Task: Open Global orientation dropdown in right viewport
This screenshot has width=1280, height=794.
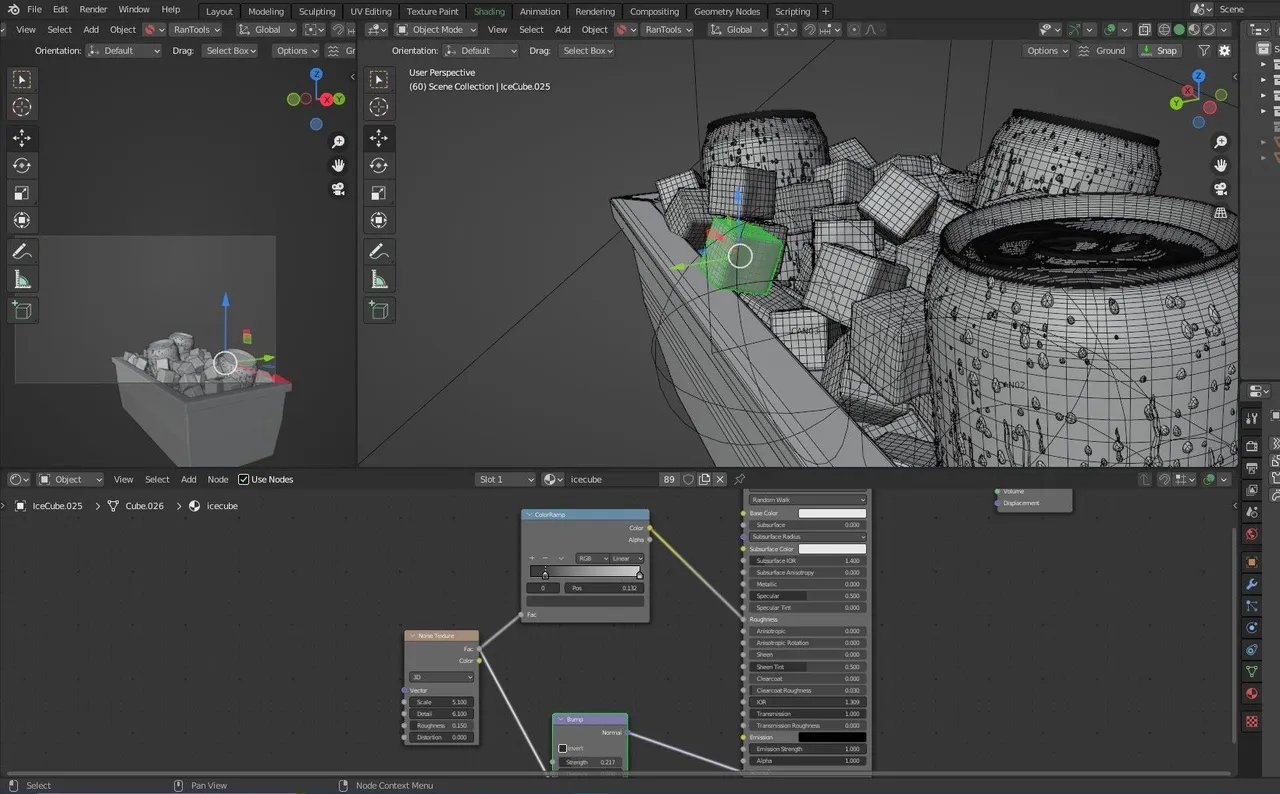Action: pyautogui.click(x=738, y=30)
